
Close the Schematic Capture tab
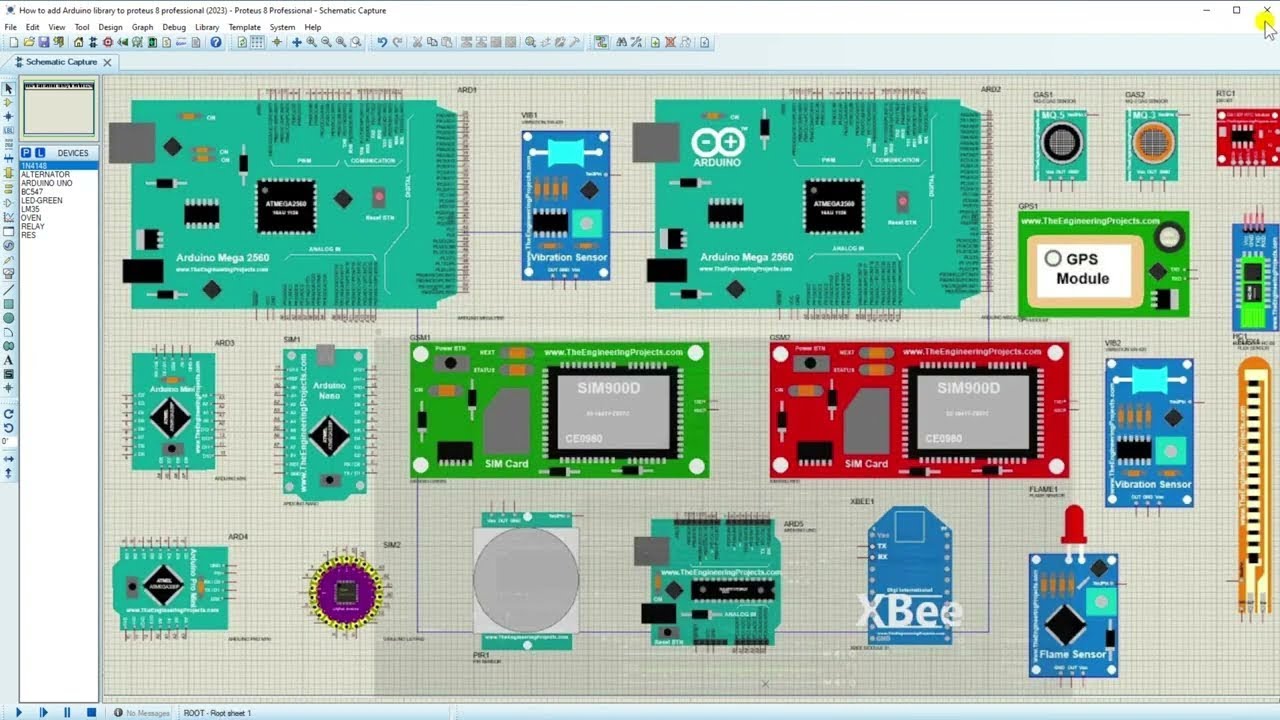[x=107, y=62]
